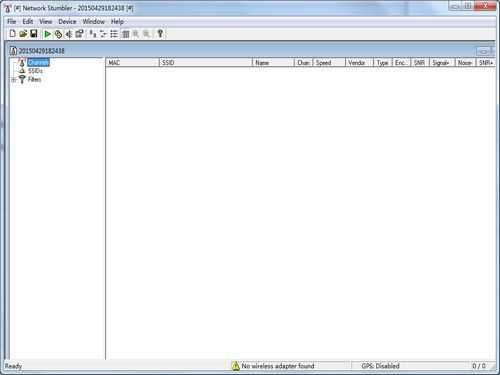Expand the Filters tree node
This screenshot has height=375, width=500.
(x=13, y=80)
